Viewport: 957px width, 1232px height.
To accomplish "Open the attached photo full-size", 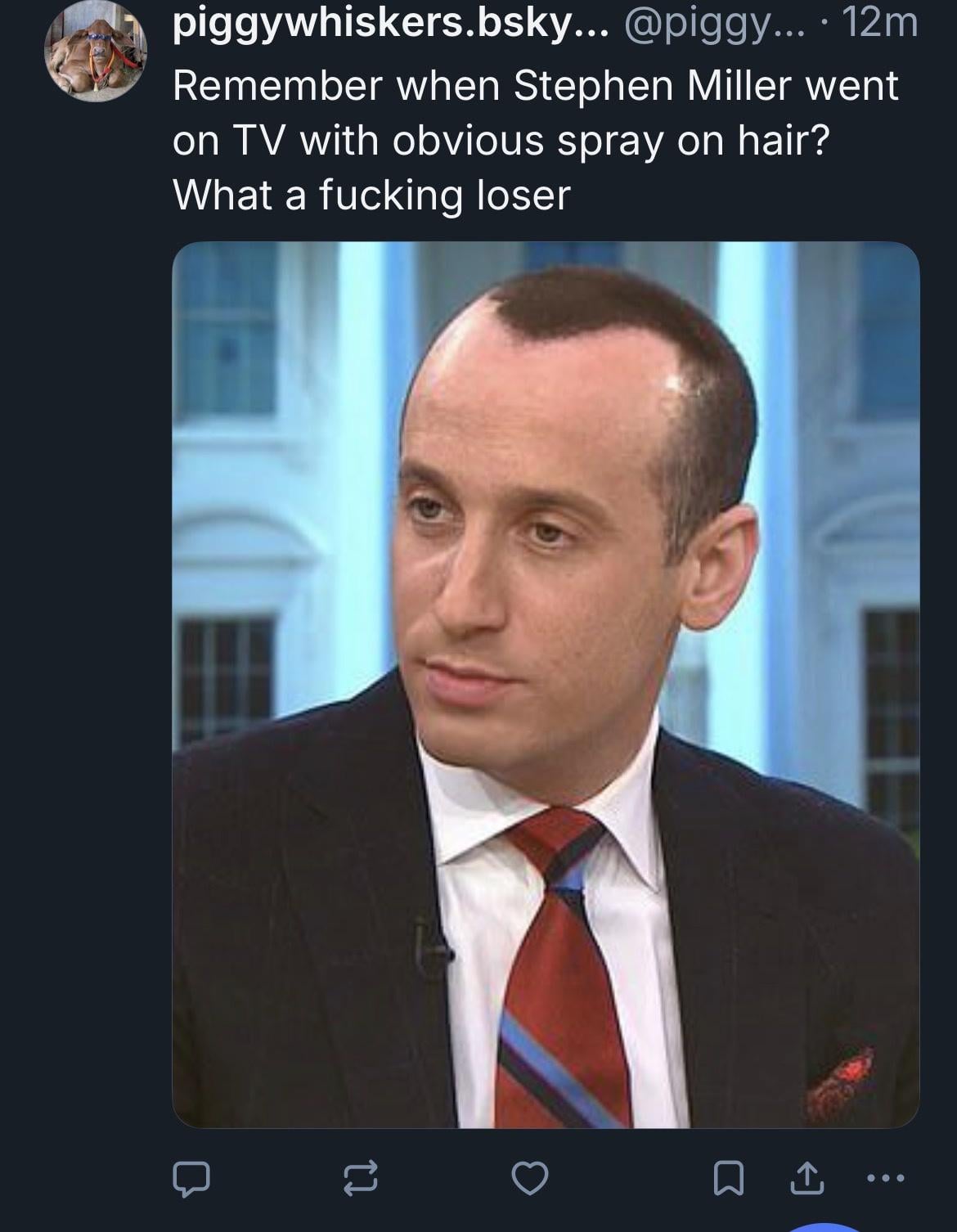I will pyautogui.click(x=546, y=685).
